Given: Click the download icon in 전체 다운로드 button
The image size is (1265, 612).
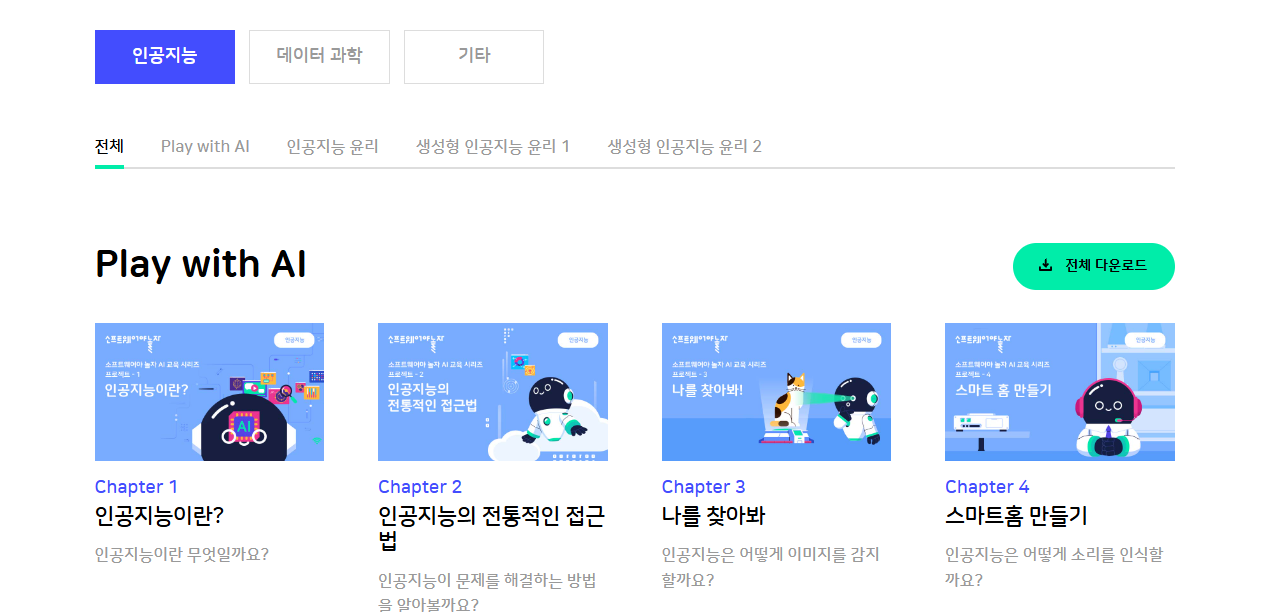Looking at the screenshot, I should point(1046,266).
